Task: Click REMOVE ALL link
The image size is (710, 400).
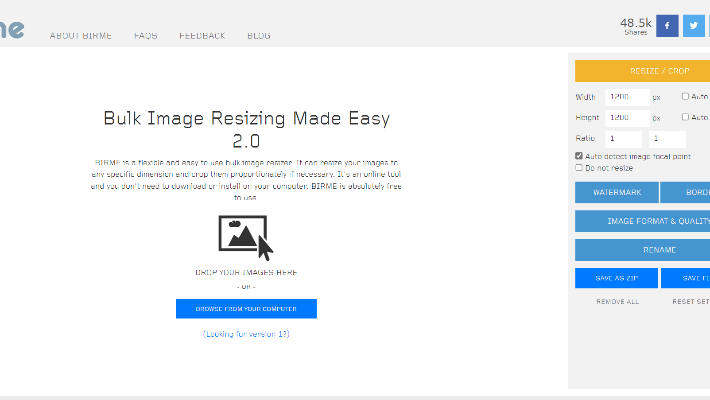Action: 618,302
